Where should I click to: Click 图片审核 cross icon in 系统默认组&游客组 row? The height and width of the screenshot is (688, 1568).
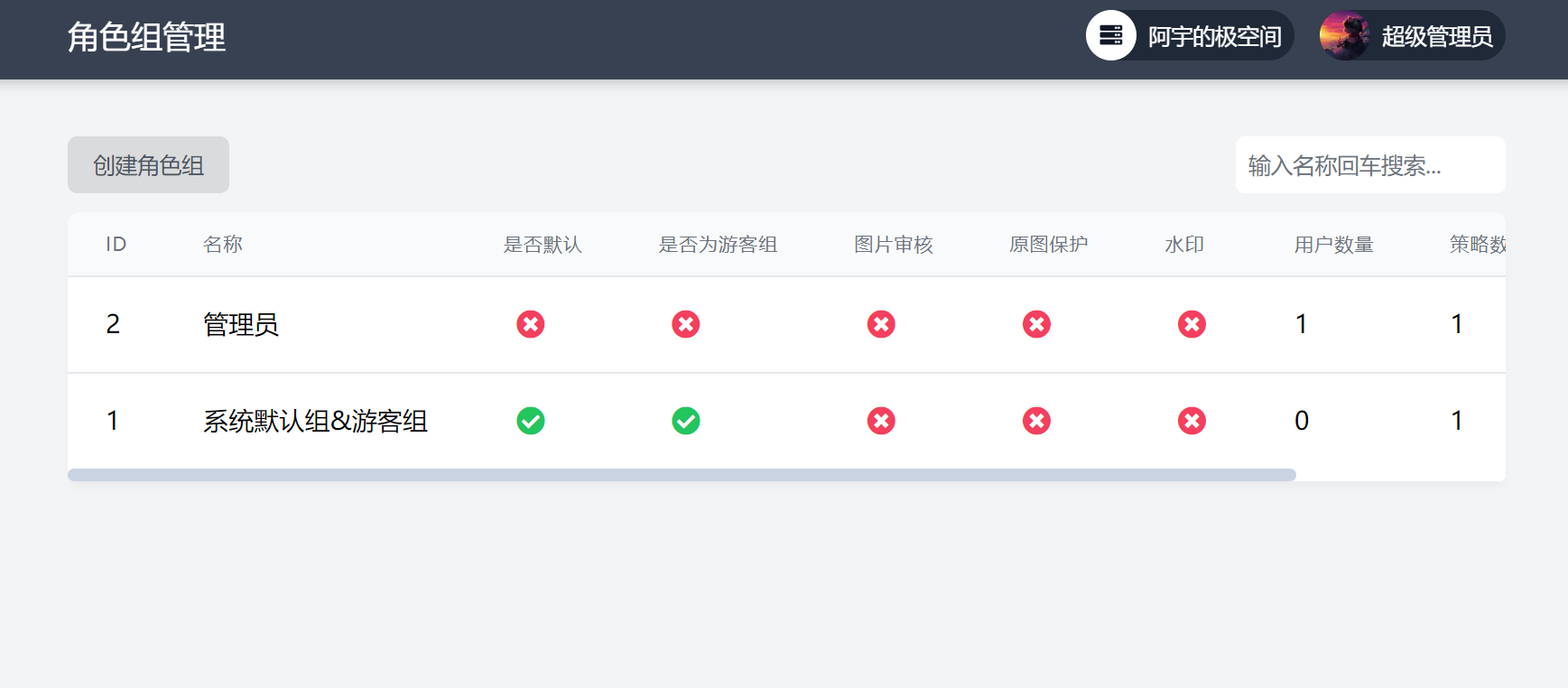click(881, 421)
